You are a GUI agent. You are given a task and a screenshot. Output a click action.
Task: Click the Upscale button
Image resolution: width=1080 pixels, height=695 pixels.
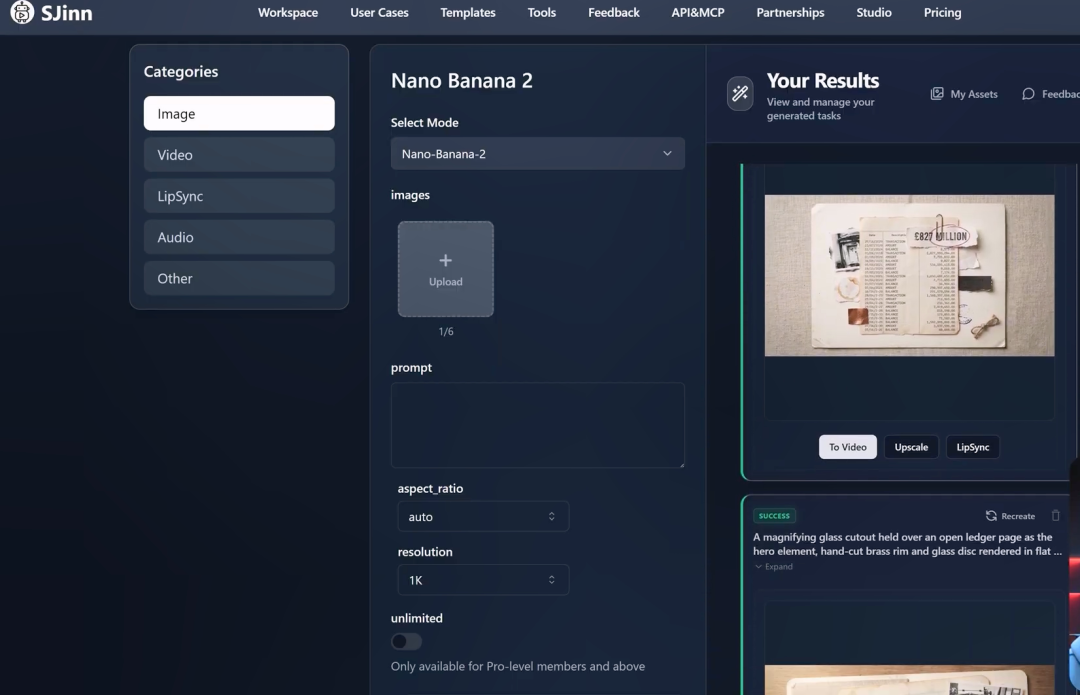pos(911,447)
